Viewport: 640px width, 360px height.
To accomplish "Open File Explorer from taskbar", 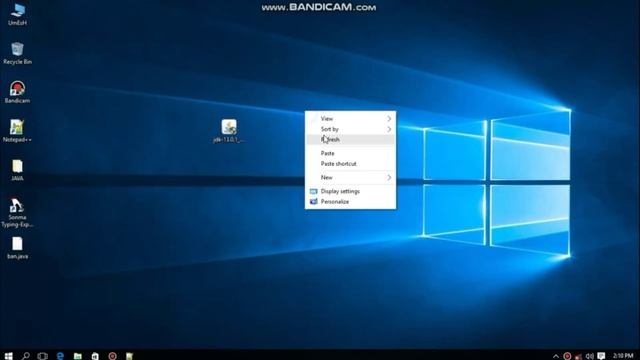I will 78,356.
